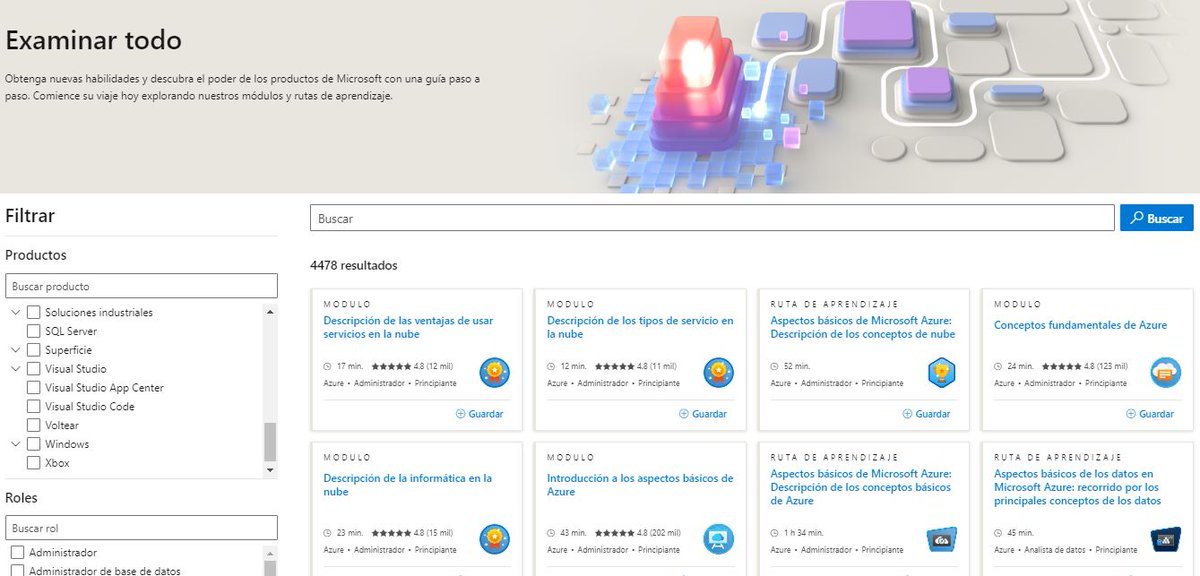
Task: Collapse the Soluciones industriales chevron
Action: click(x=15, y=312)
